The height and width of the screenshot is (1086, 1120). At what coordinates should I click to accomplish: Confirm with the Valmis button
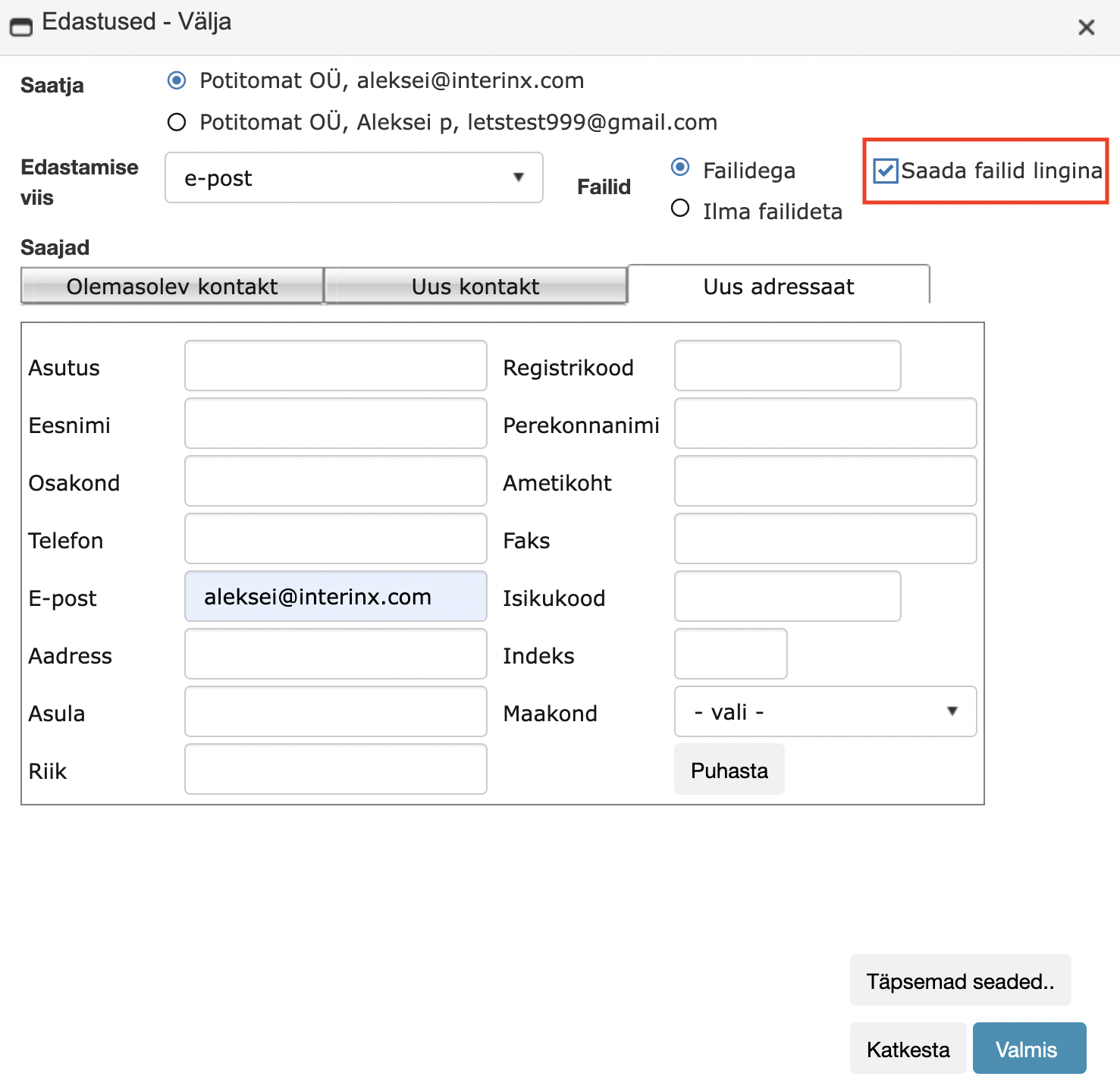click(1029, 1050)
